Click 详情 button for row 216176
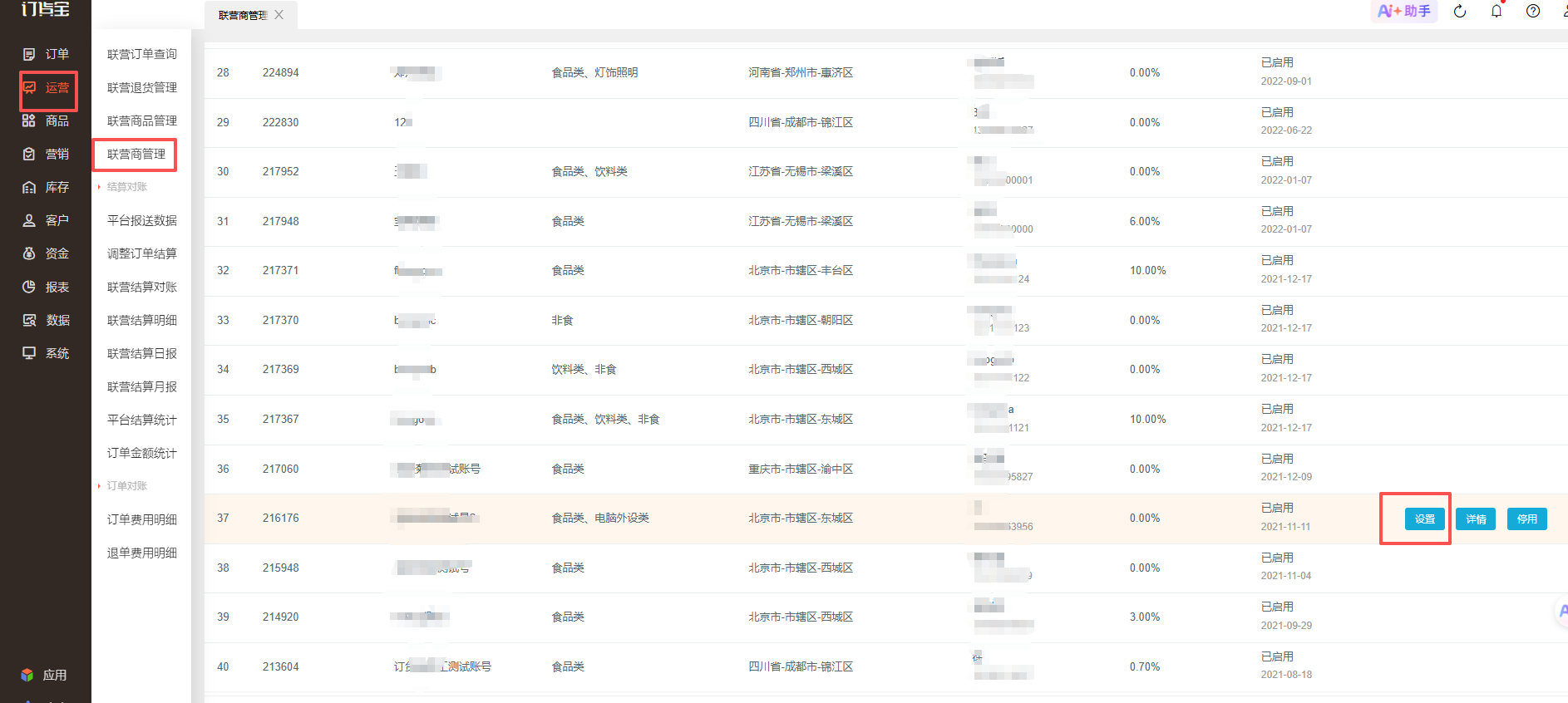The height and width of the screenshot is (703, 1568). [x=1476, y=519]
